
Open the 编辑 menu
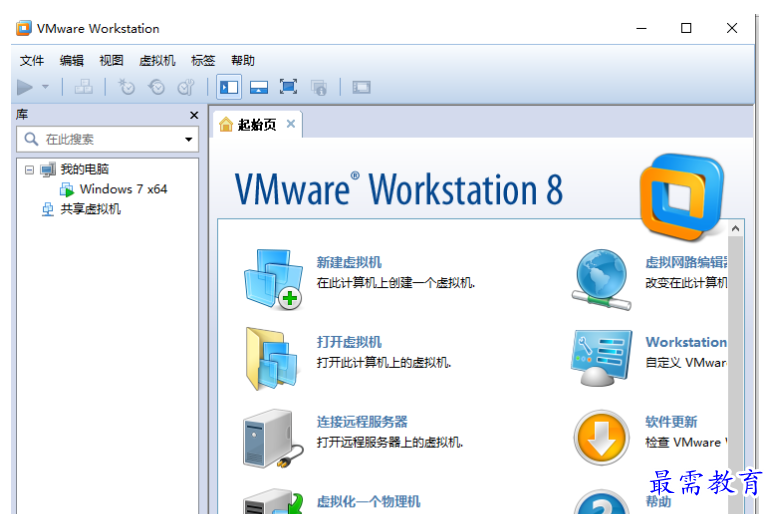(x=71, y=60)
